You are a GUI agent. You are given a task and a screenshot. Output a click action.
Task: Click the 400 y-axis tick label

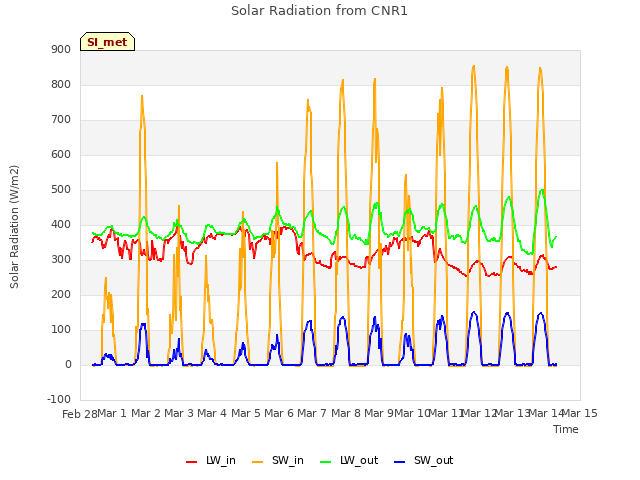pos(61,225)
